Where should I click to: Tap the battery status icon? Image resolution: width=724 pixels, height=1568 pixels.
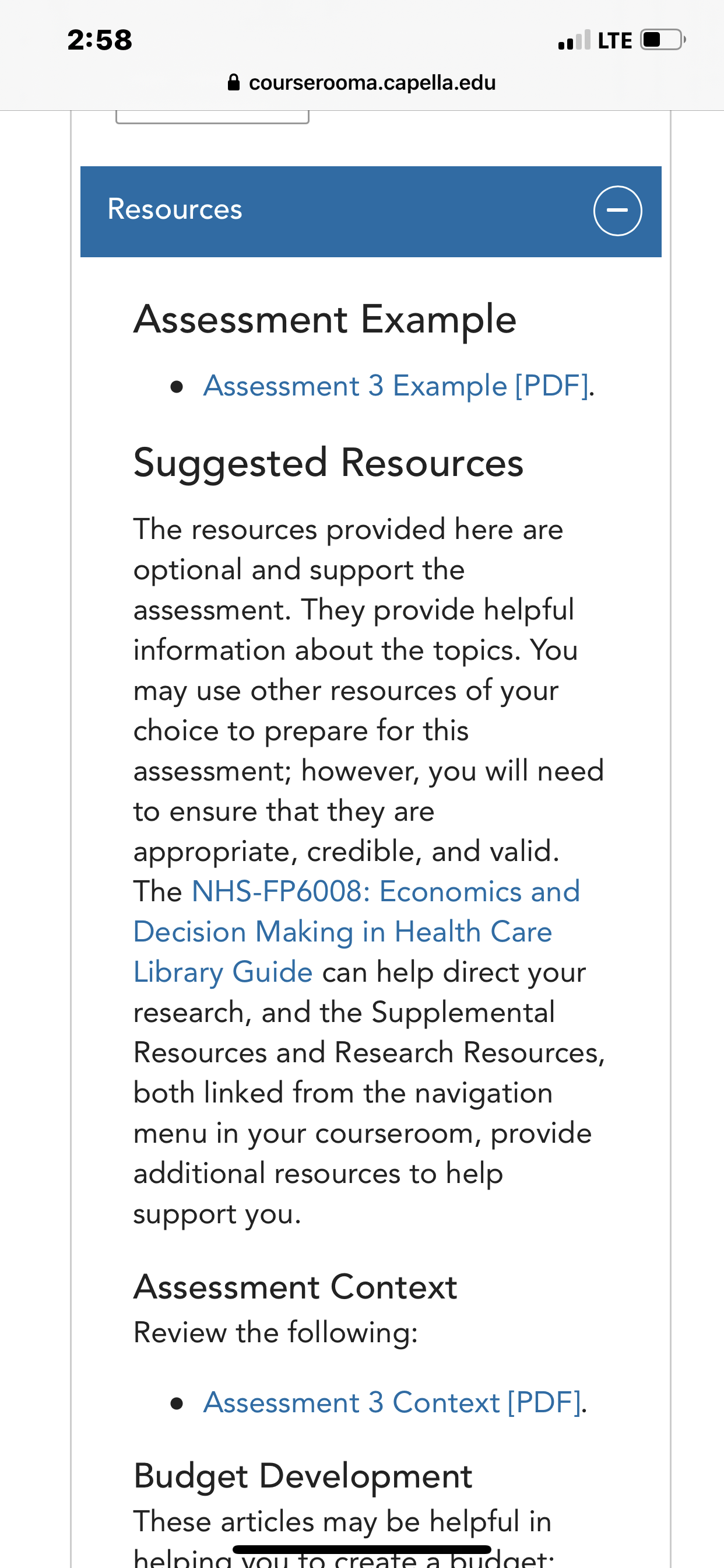pyautogui.click(x=663, y=40)
